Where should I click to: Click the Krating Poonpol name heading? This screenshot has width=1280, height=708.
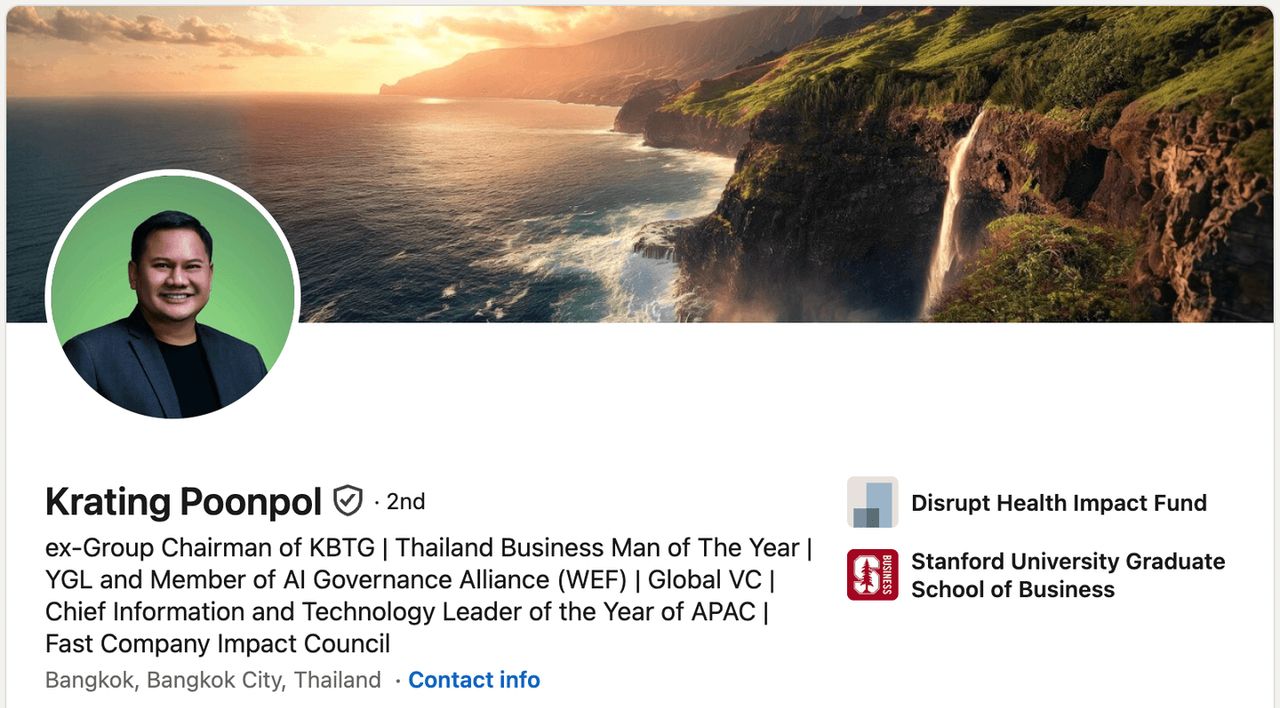[183, 502]
